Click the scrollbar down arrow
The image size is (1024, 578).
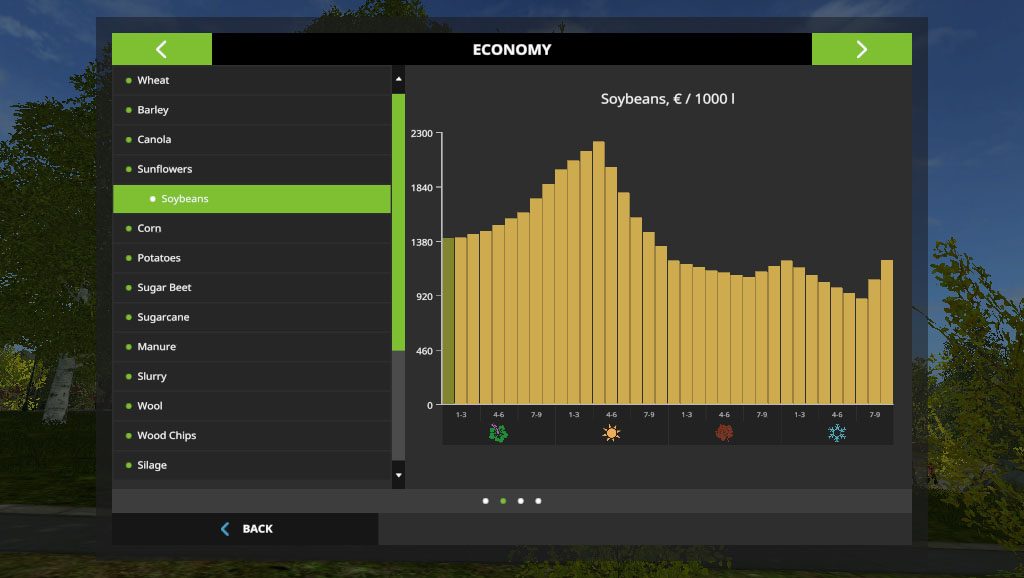398,474
